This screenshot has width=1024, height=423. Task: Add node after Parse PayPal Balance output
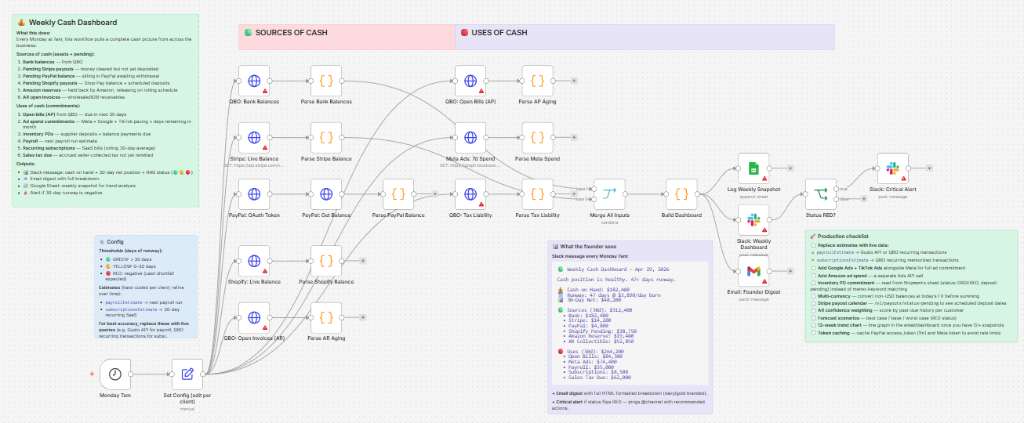coord(435,194)
